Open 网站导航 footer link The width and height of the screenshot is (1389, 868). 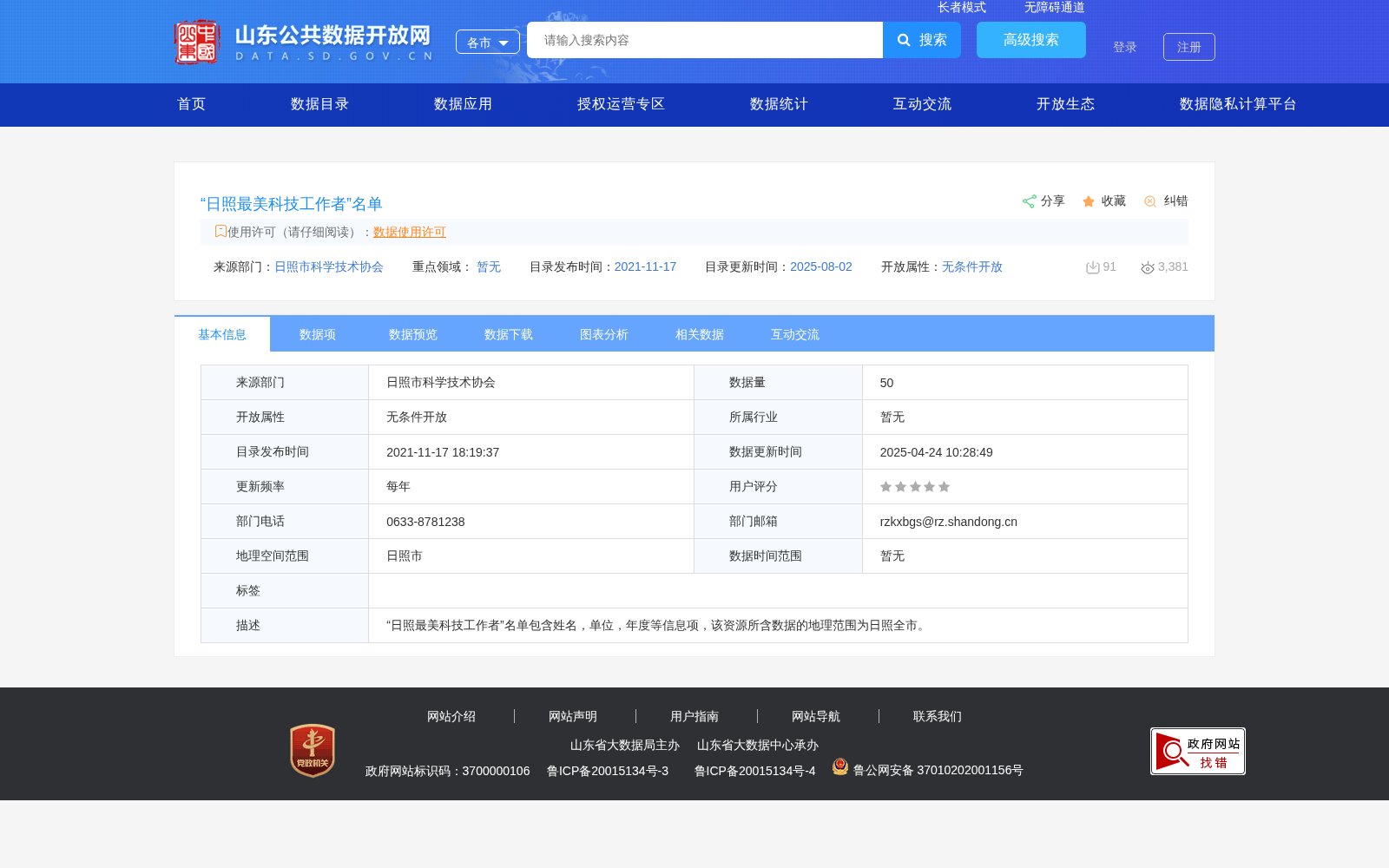tap(816, 716)
